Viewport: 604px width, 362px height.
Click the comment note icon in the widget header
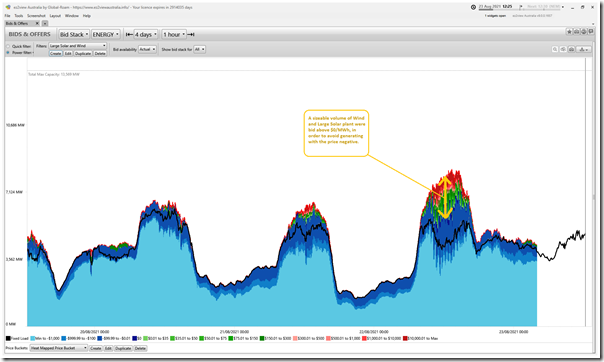tap(591, 32)
